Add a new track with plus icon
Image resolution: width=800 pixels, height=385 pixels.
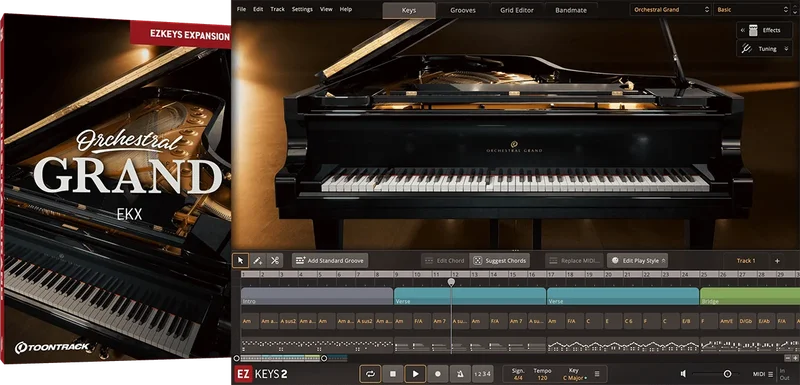(x=777, y=261)
